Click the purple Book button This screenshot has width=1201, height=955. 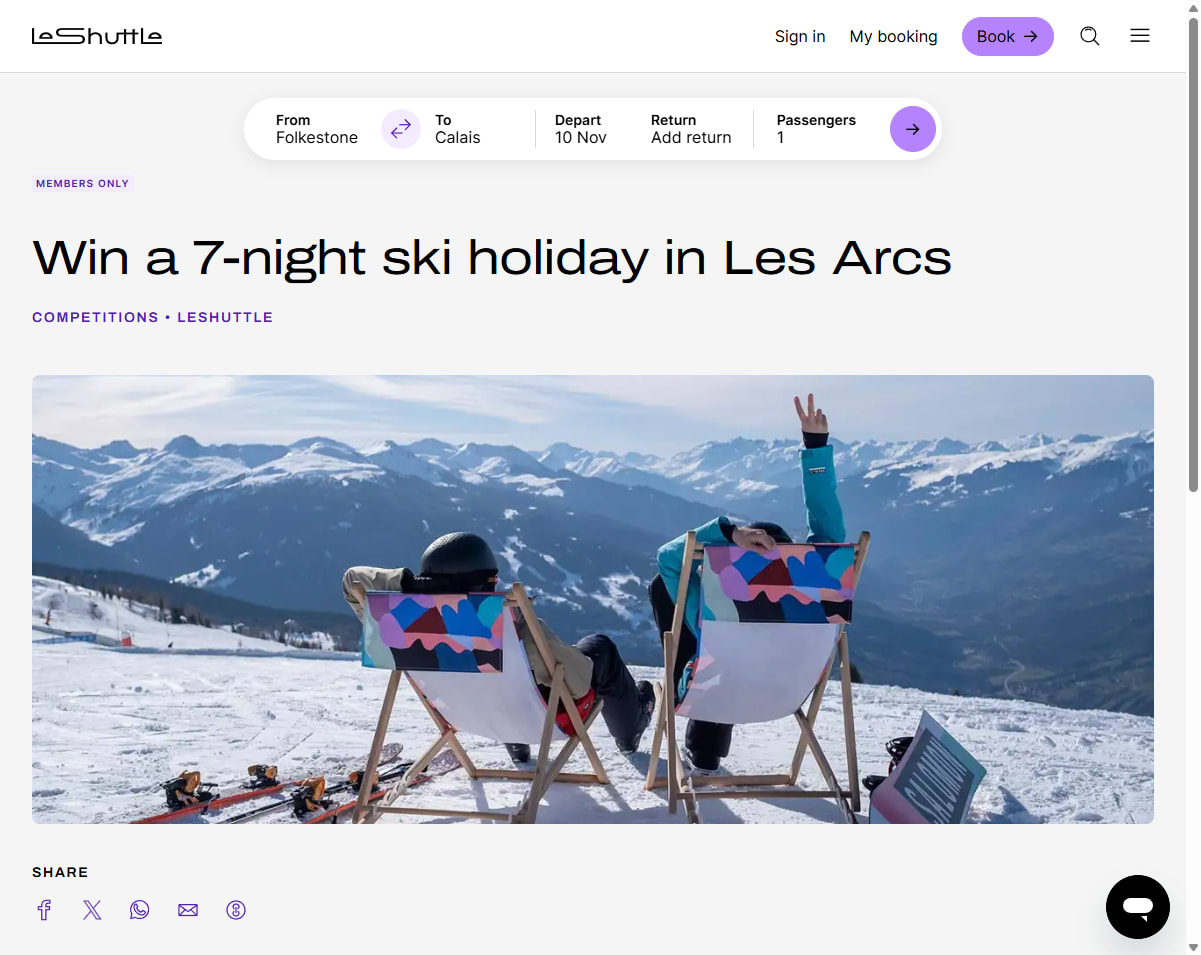point(1007,36)
